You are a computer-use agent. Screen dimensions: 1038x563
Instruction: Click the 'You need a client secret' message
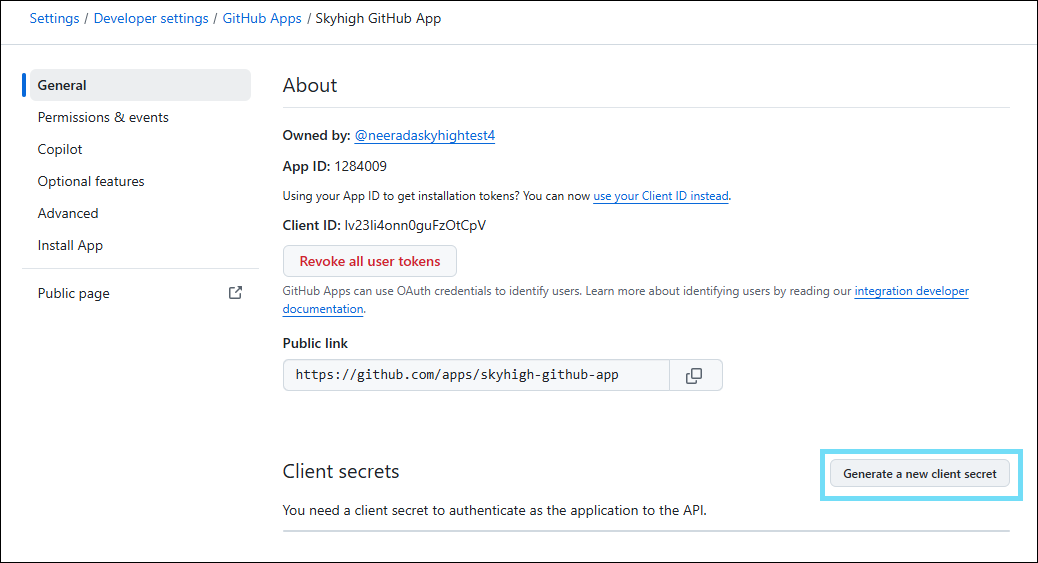(x=495, y=510)
